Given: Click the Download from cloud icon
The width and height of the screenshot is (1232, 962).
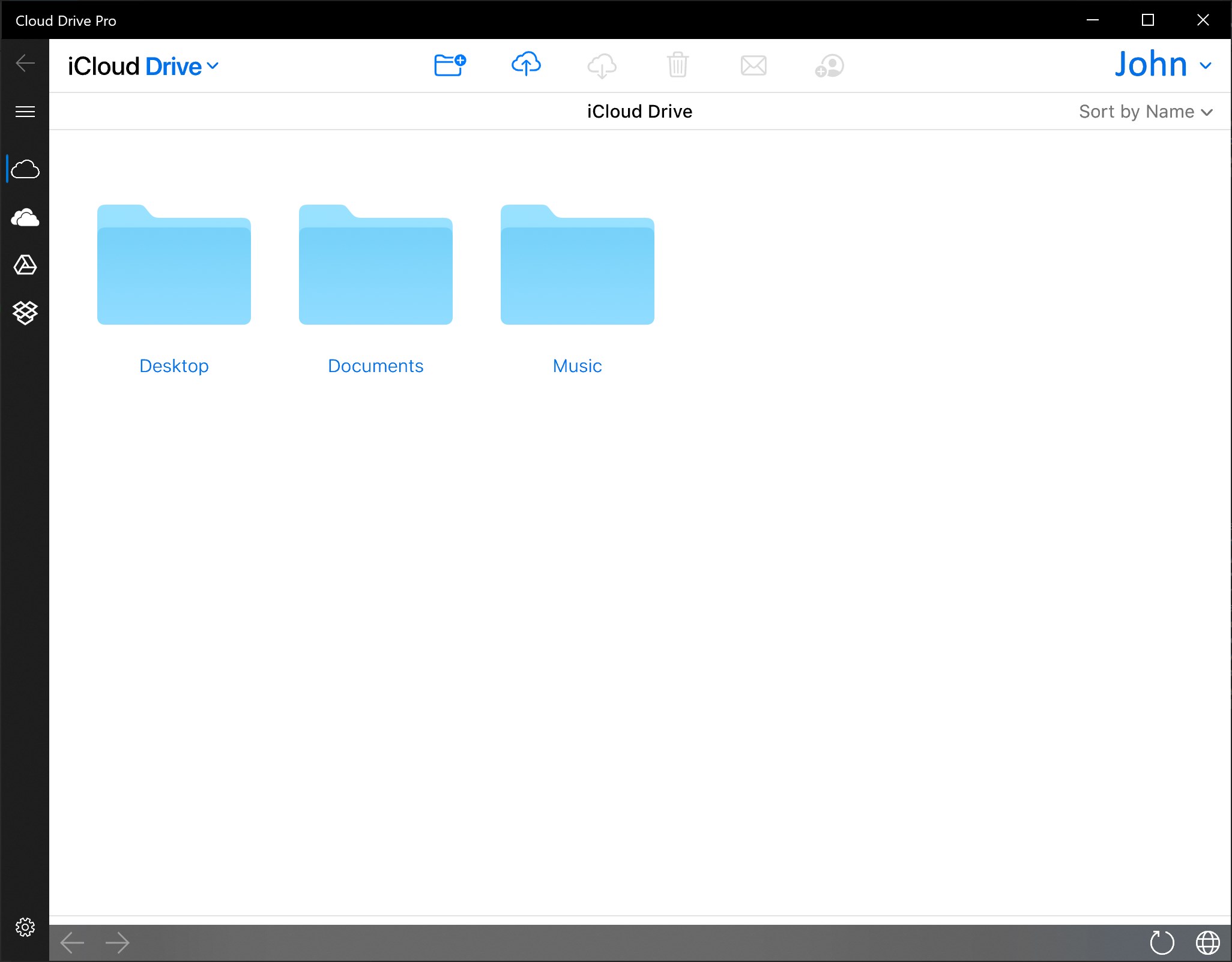Looking at the screenshot, I should point(602,65).
